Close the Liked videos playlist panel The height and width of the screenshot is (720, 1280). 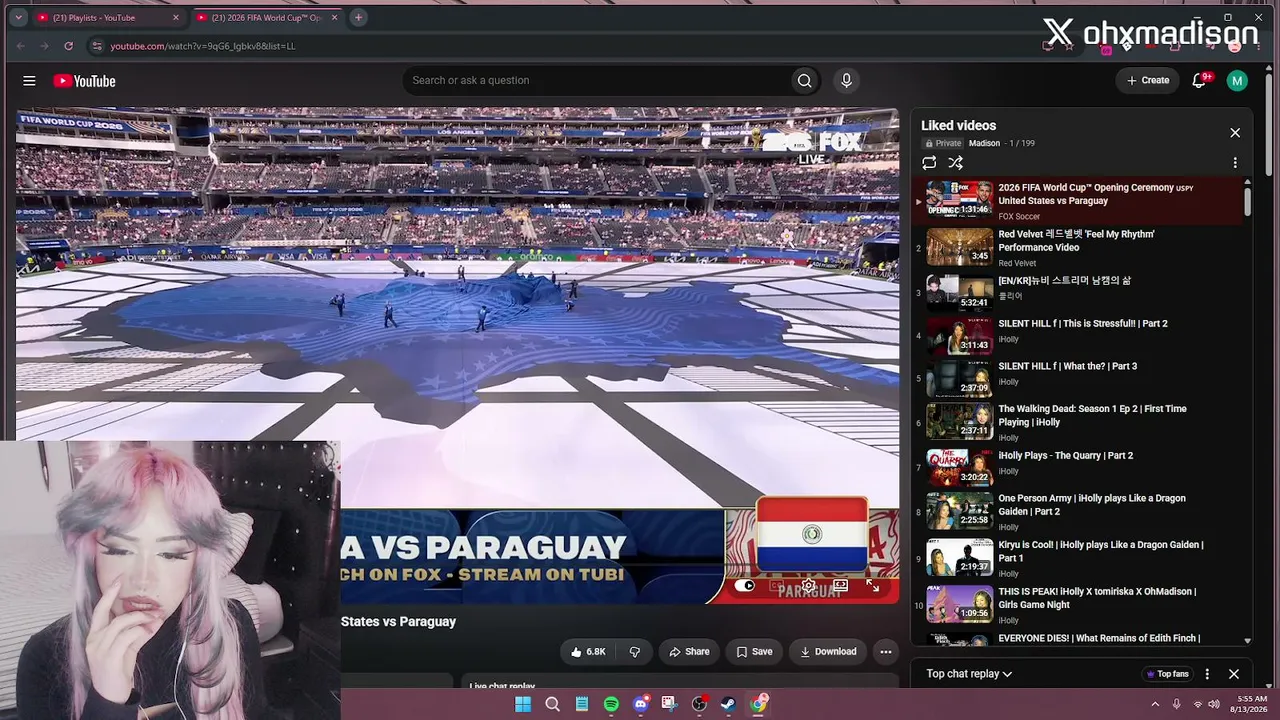[1235, 133]
